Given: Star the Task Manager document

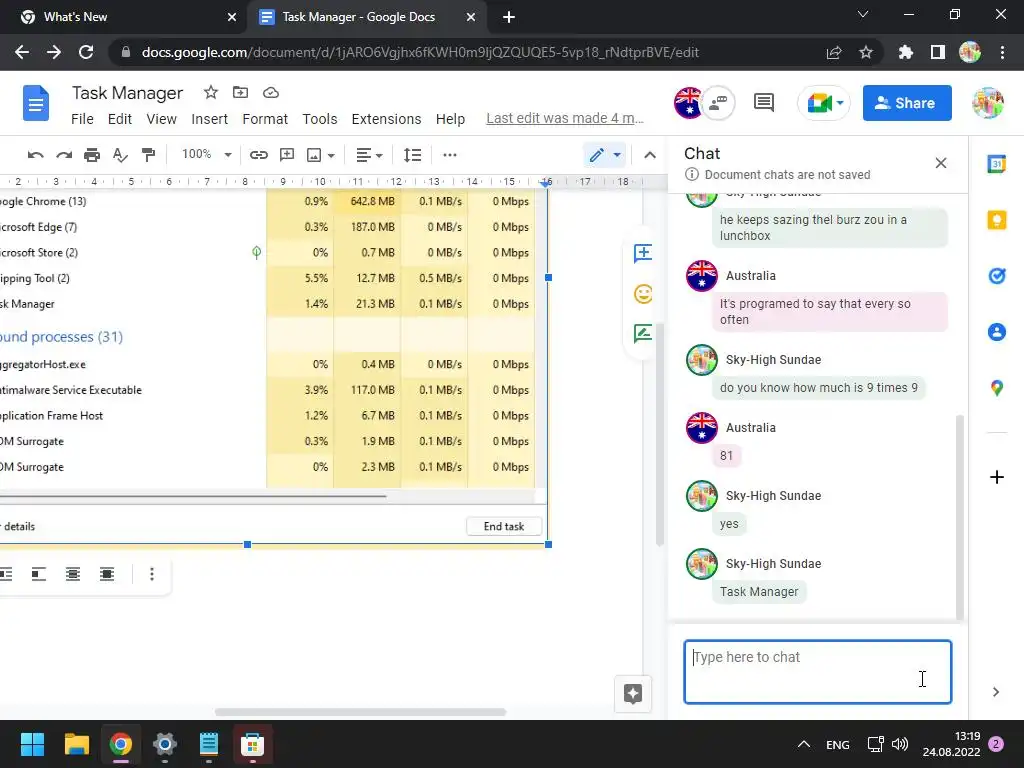Looking at the screenshot, I should pos(210,93).
